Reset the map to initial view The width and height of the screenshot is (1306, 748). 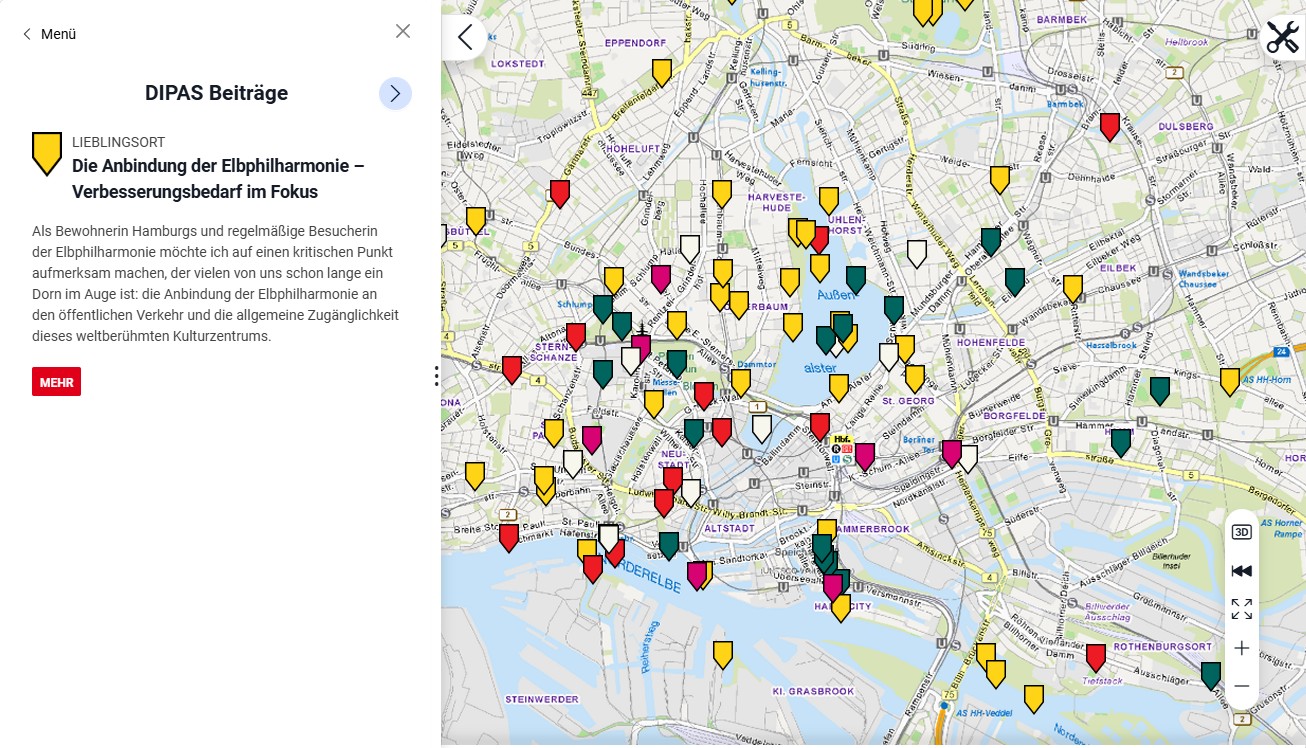1242,571
